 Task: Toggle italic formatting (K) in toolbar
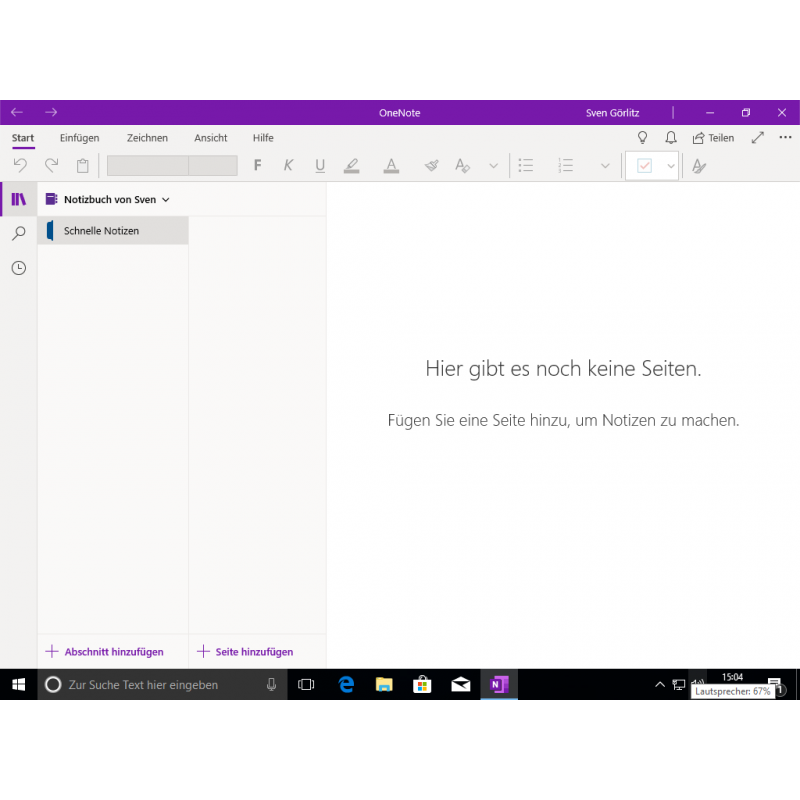[x=289, y=166]
